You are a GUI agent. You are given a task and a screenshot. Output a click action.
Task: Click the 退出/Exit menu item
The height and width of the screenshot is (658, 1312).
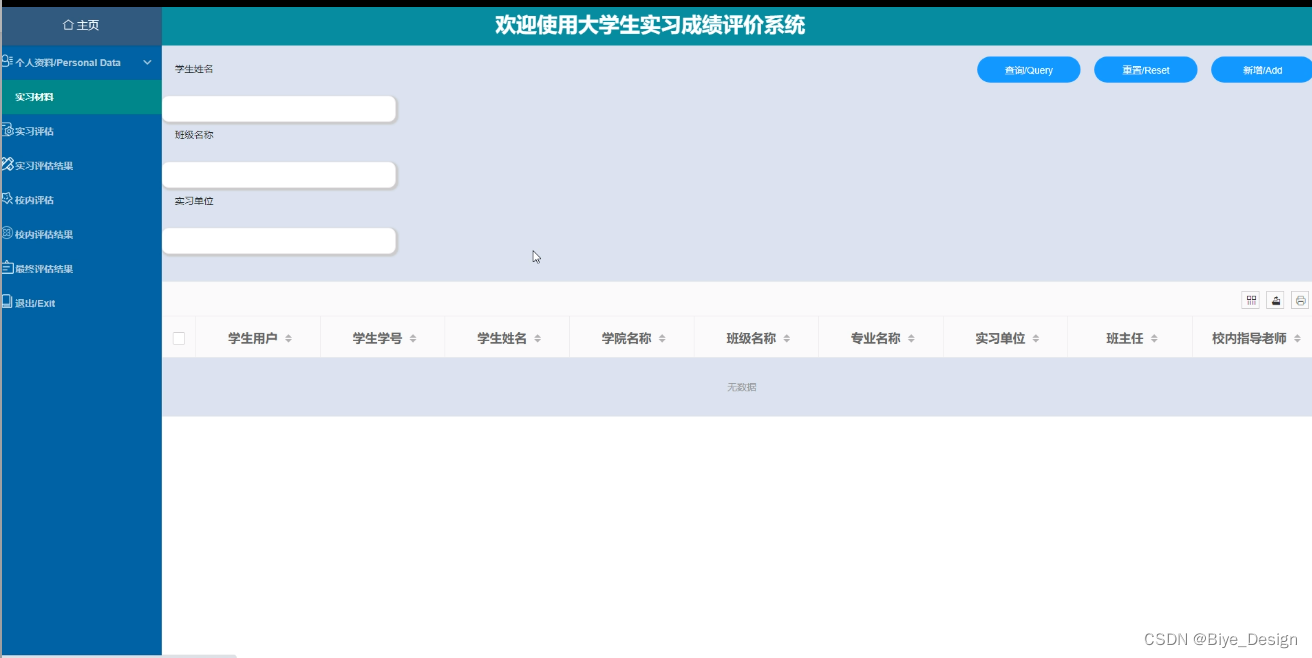pos(81,303)
